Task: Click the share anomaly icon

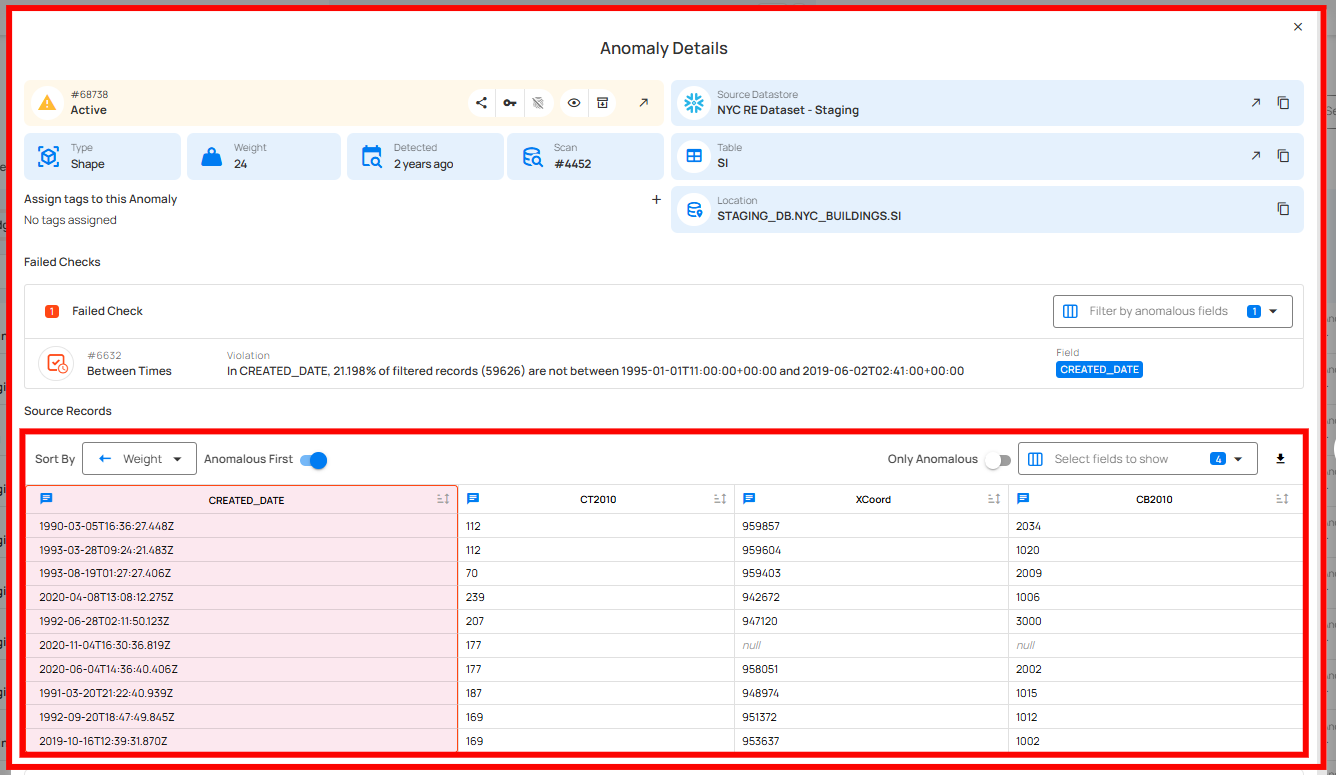Action: coord(482,103)
